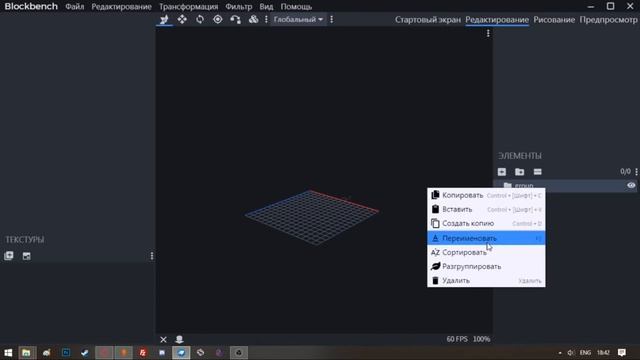Open toolbar dots right of Глобальный dropdown

tap(331, 19)
